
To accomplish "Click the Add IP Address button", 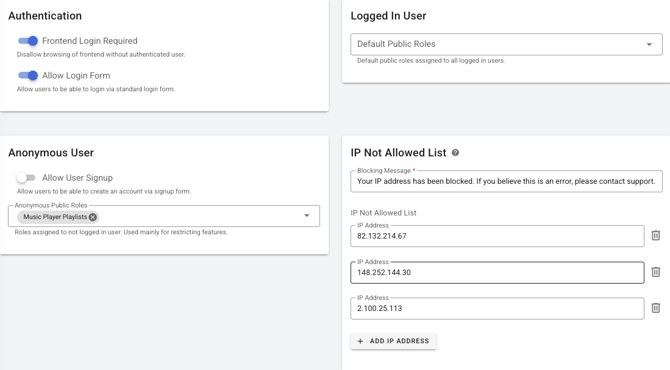I will 394,341.
